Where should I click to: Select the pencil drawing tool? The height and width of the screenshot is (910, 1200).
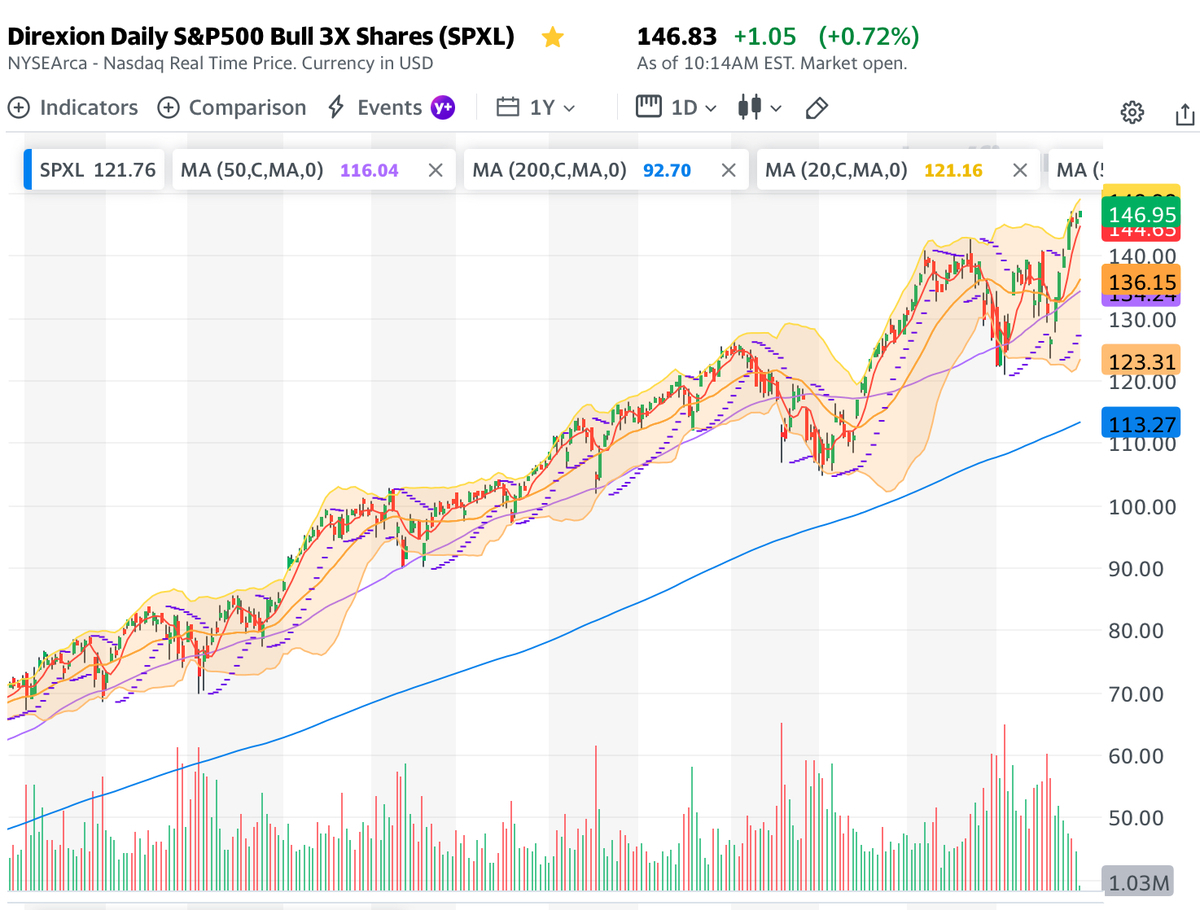point(817,108)
